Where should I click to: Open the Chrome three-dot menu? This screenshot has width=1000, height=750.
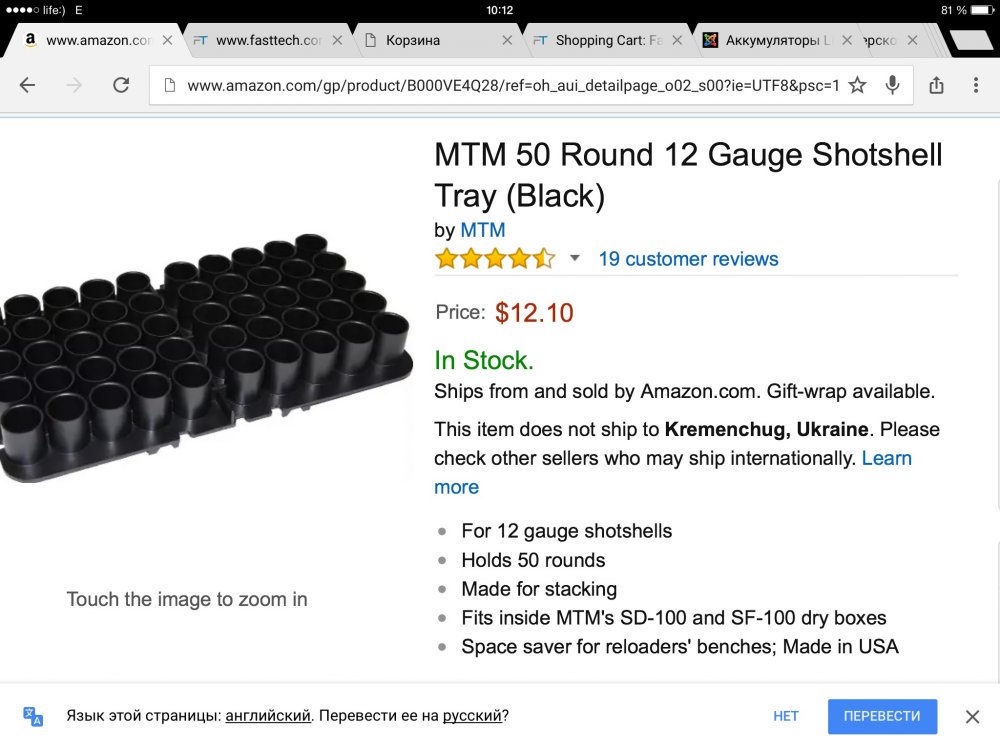click(974, 85)
